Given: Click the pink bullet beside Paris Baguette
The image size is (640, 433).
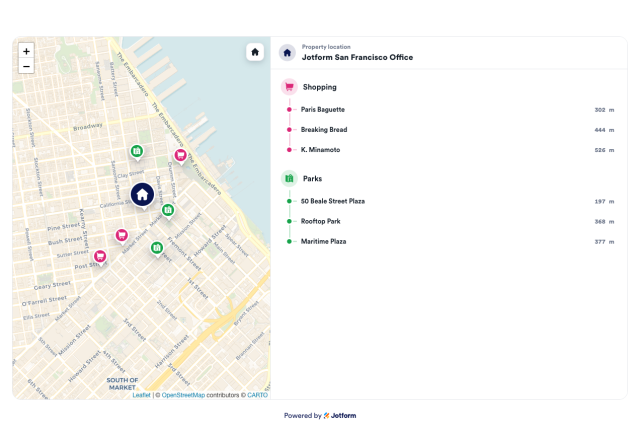Looking at the screenshot, I should point(289,109).
